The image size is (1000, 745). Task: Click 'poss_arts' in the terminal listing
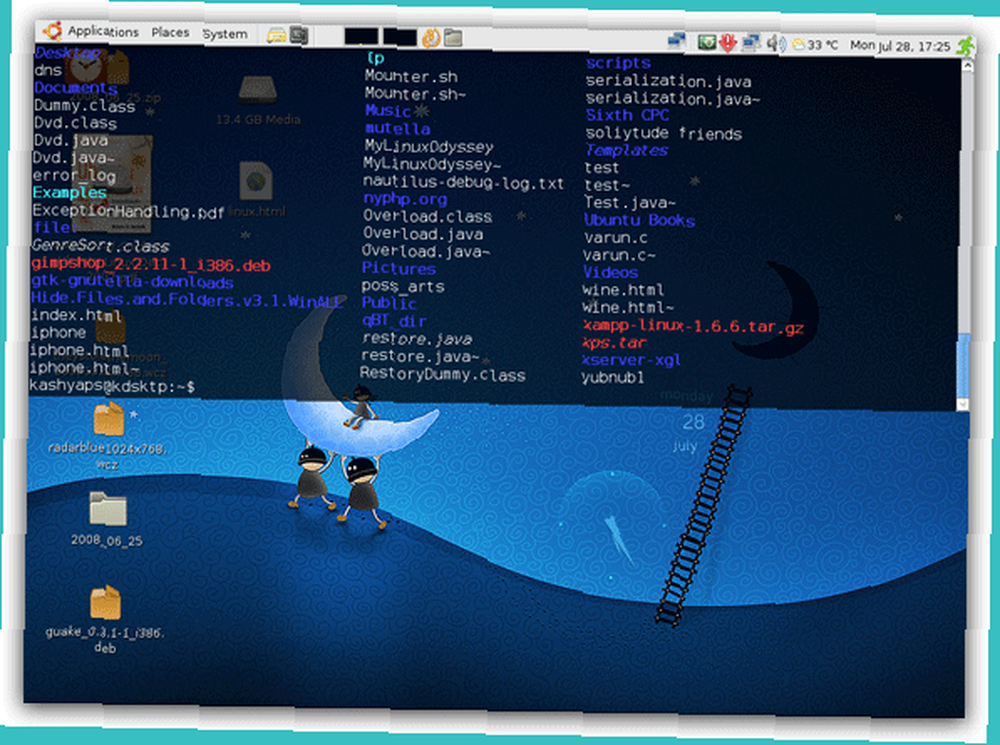403,286
